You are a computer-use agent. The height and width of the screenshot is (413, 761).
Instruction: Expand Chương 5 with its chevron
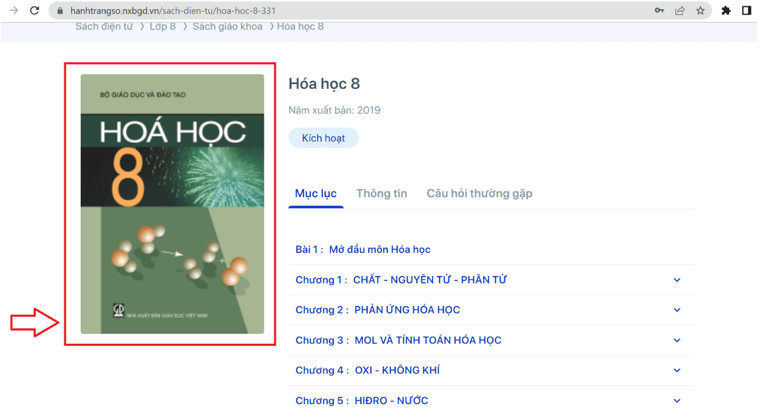coord(677,401)
